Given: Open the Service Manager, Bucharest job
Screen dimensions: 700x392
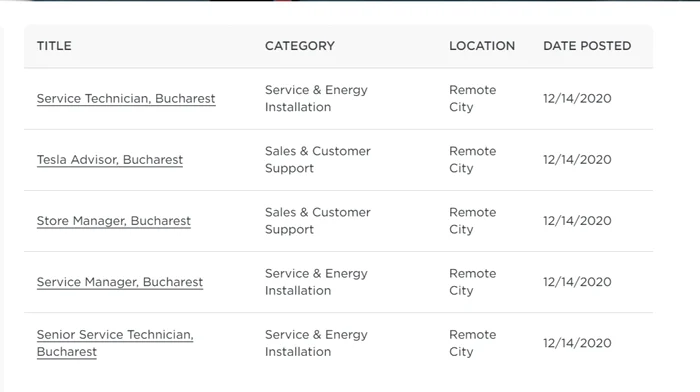Looking at the screenshot, I should coord(120,282).
